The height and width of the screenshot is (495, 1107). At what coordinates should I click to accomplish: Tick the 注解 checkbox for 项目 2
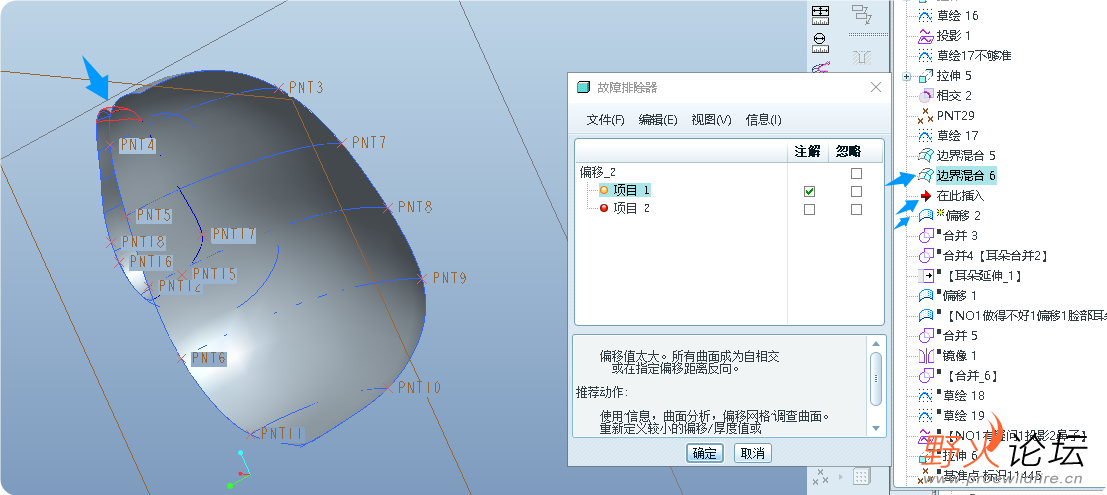pyautogui.click(x=810, y=210)
